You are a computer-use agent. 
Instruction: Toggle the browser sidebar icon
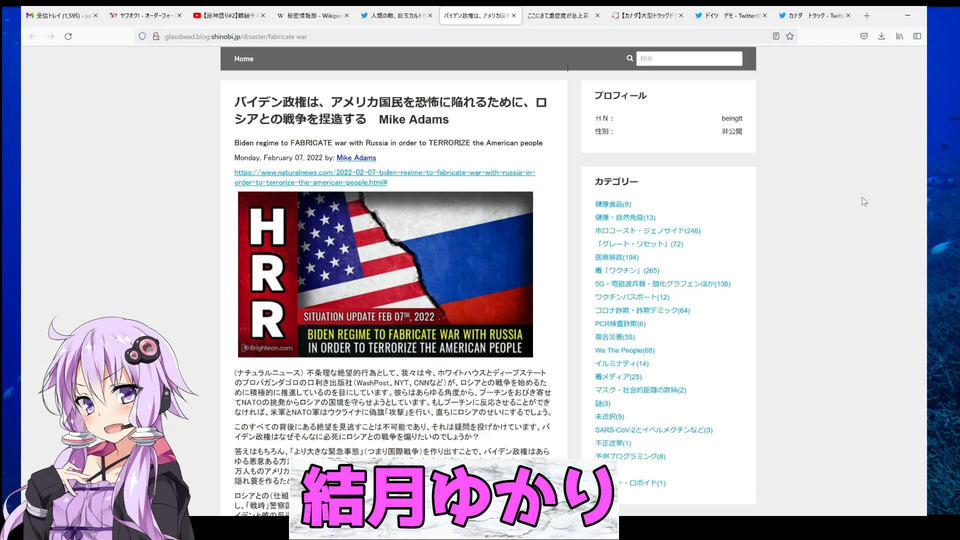coord(917,36)
